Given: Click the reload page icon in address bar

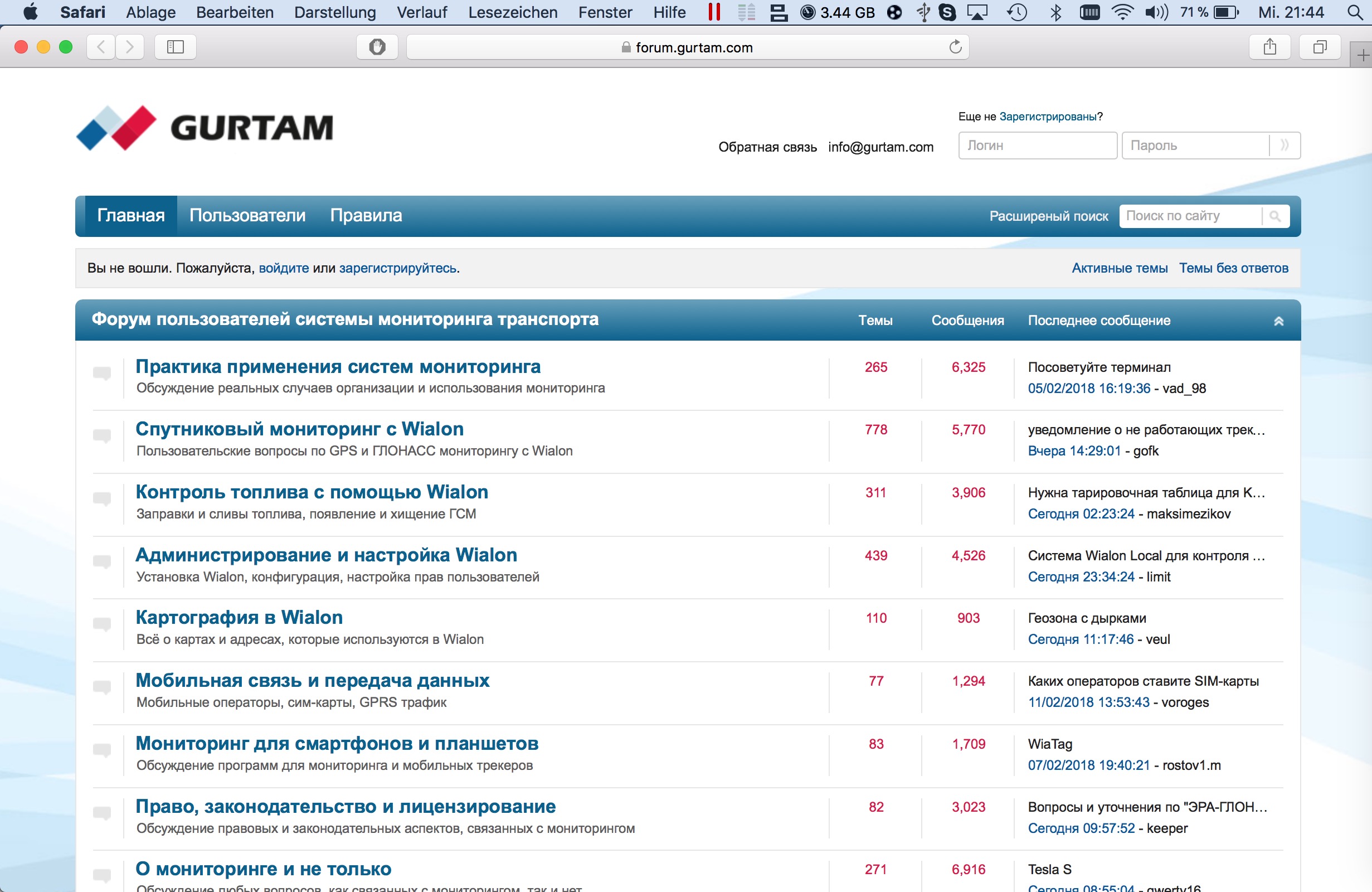Looking at the screenshot, I should (955, 47).
